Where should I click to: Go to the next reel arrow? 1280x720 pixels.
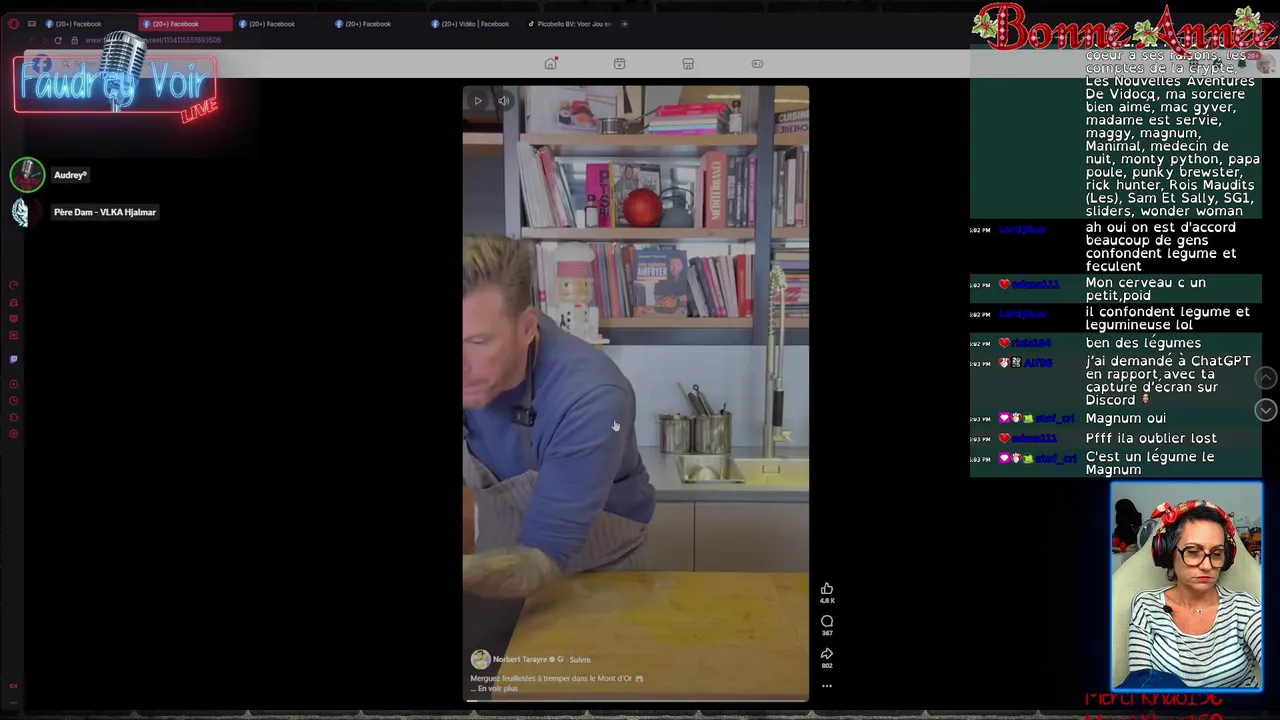tap(1266, 410)
